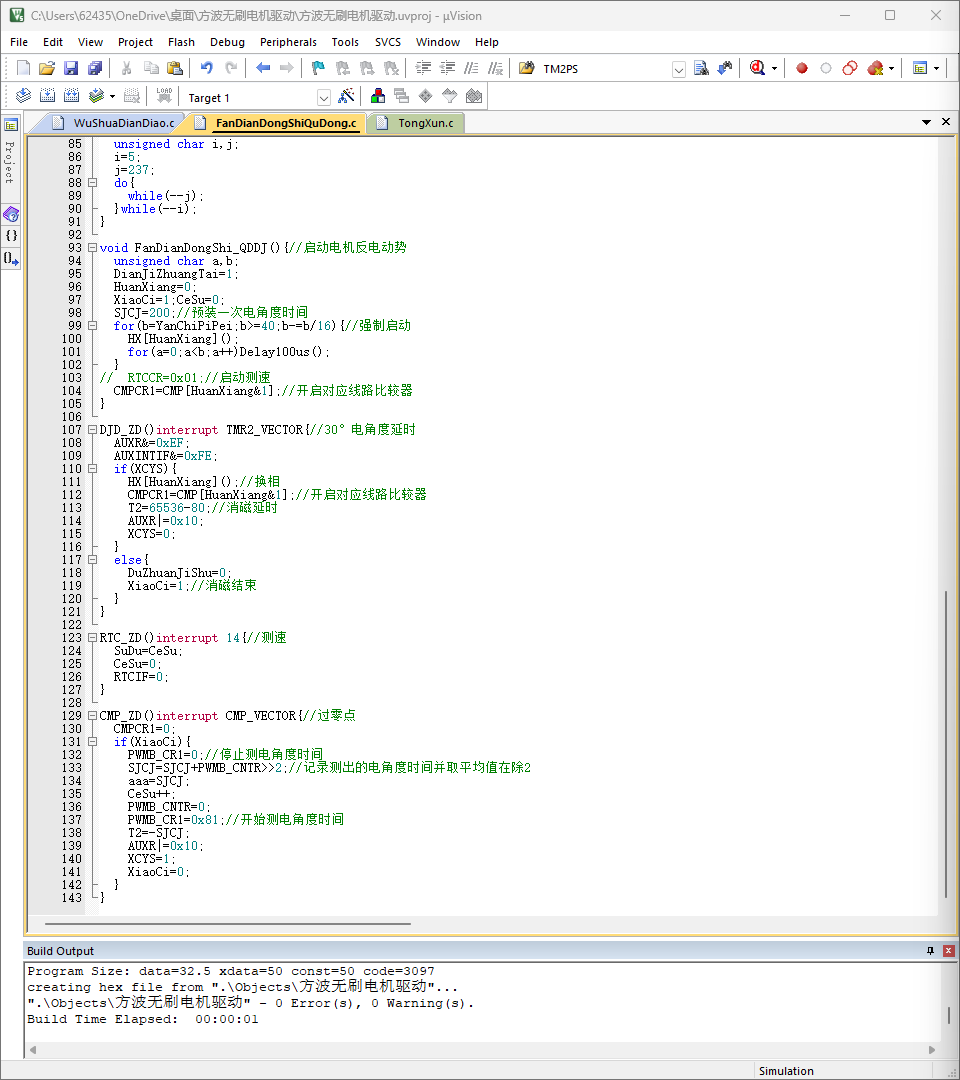Pin the Build Output panel
This screenshot has width=960, height=1080.
(x=930, y=951)
